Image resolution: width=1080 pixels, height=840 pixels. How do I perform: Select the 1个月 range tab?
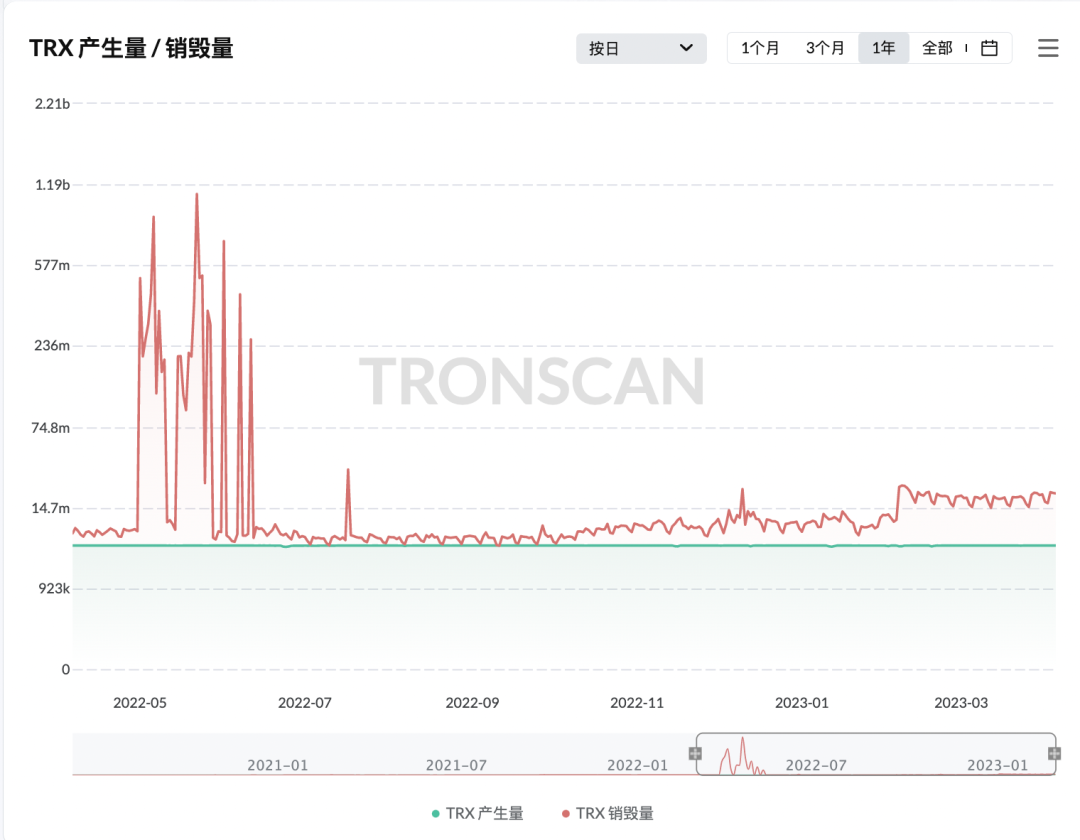coord(760,48)
